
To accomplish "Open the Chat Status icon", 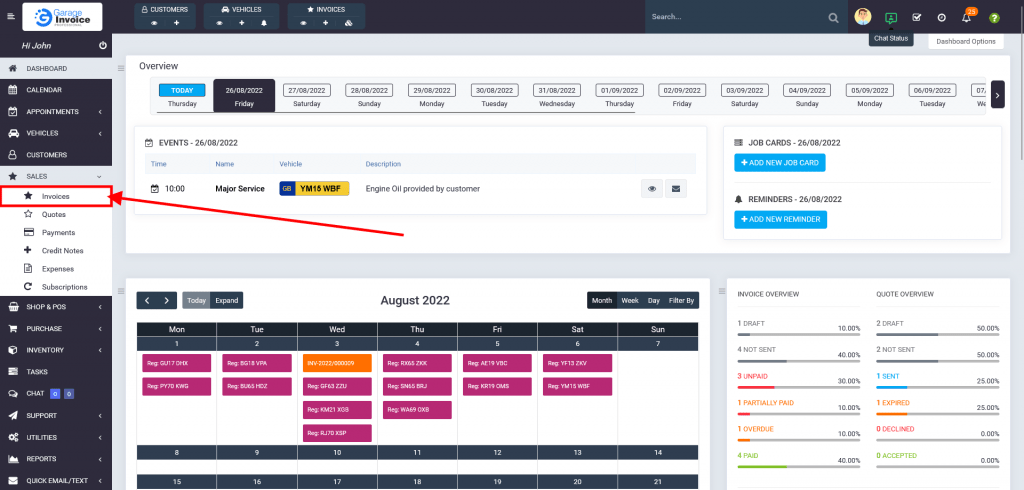I will [x=890, y=17].
